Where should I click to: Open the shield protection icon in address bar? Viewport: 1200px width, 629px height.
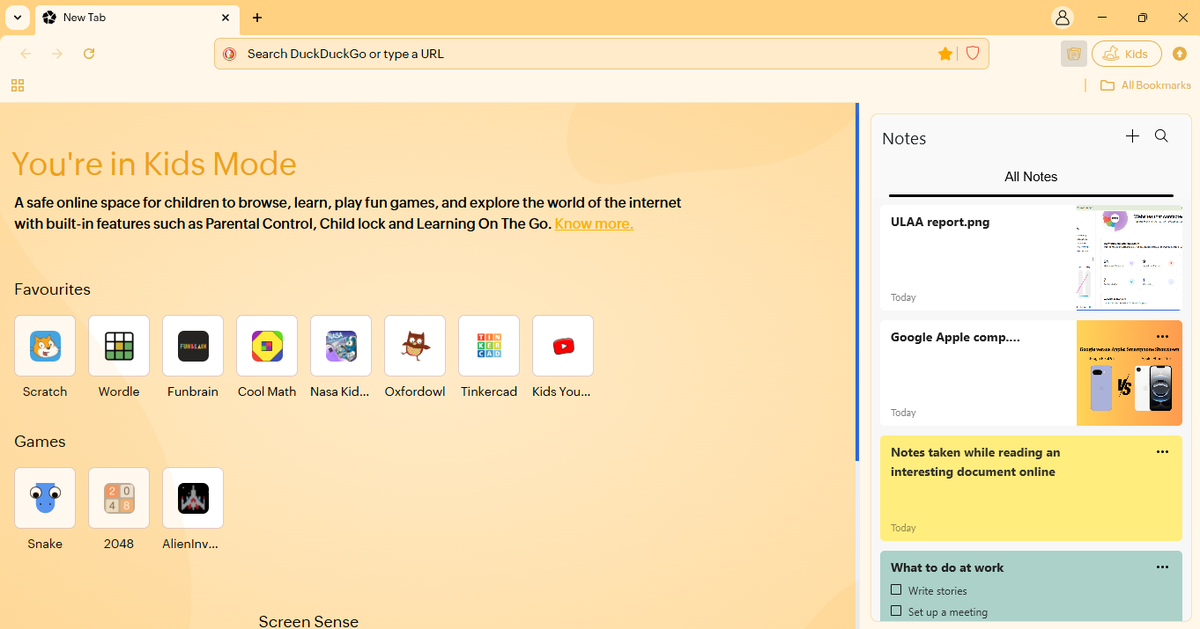[x=972, y=54]
